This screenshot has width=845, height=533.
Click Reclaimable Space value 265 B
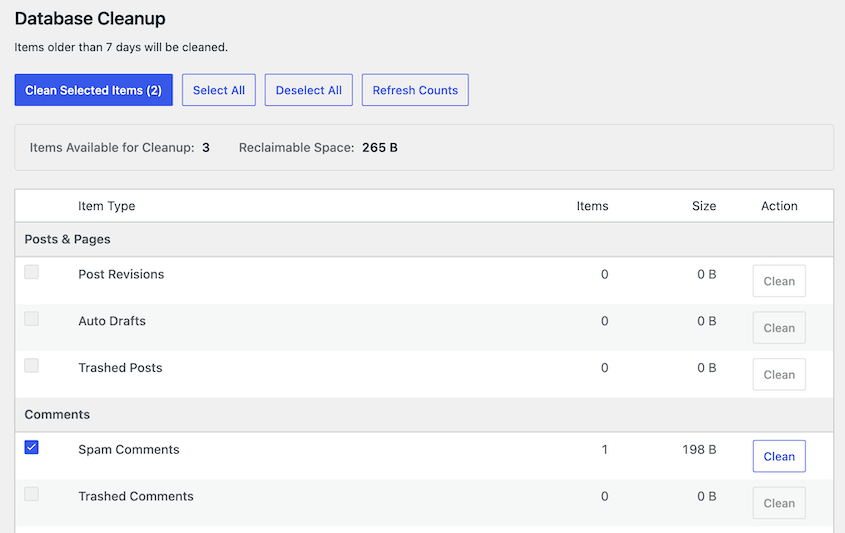point(380,148)
